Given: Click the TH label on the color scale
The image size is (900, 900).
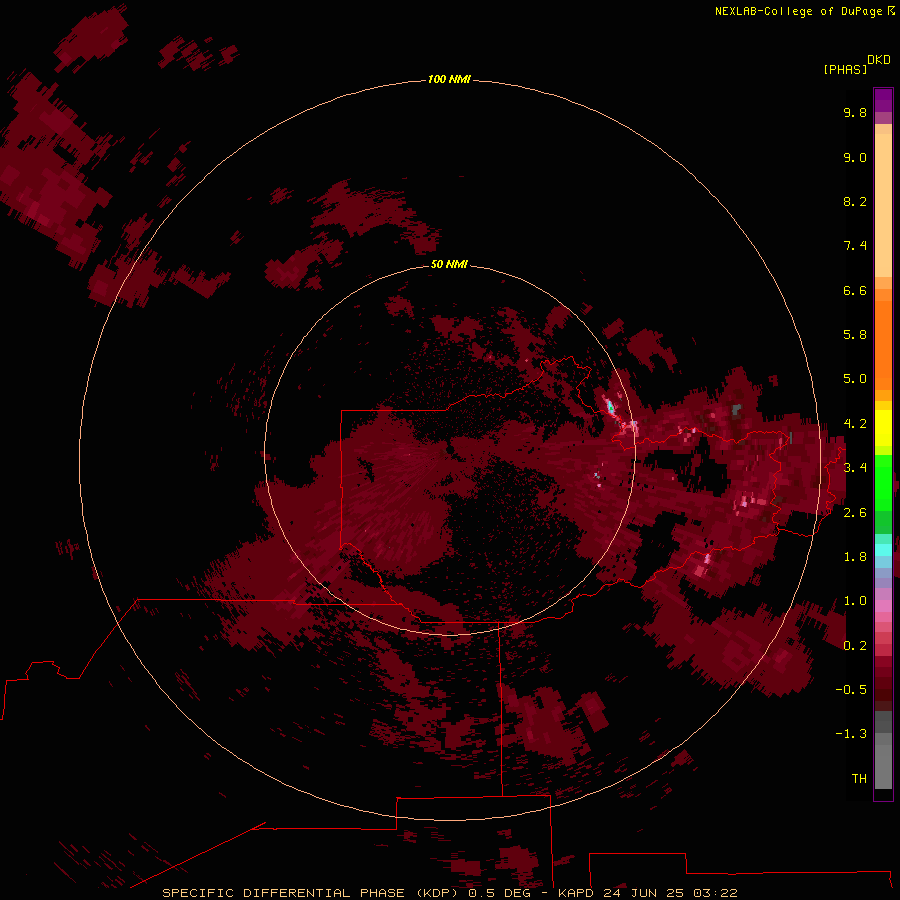Looking at the screenshot, I should pos(859,779).
